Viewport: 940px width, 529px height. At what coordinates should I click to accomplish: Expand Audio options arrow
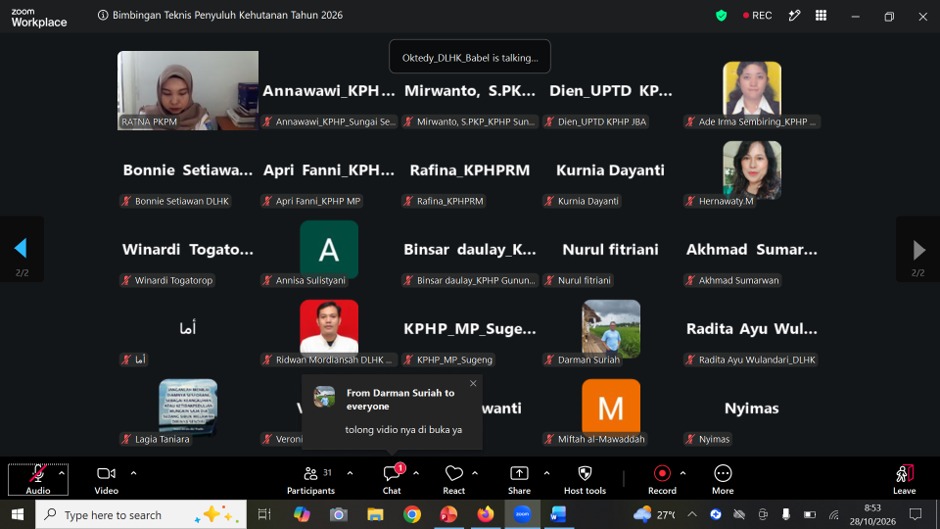(x=61, y=473)
